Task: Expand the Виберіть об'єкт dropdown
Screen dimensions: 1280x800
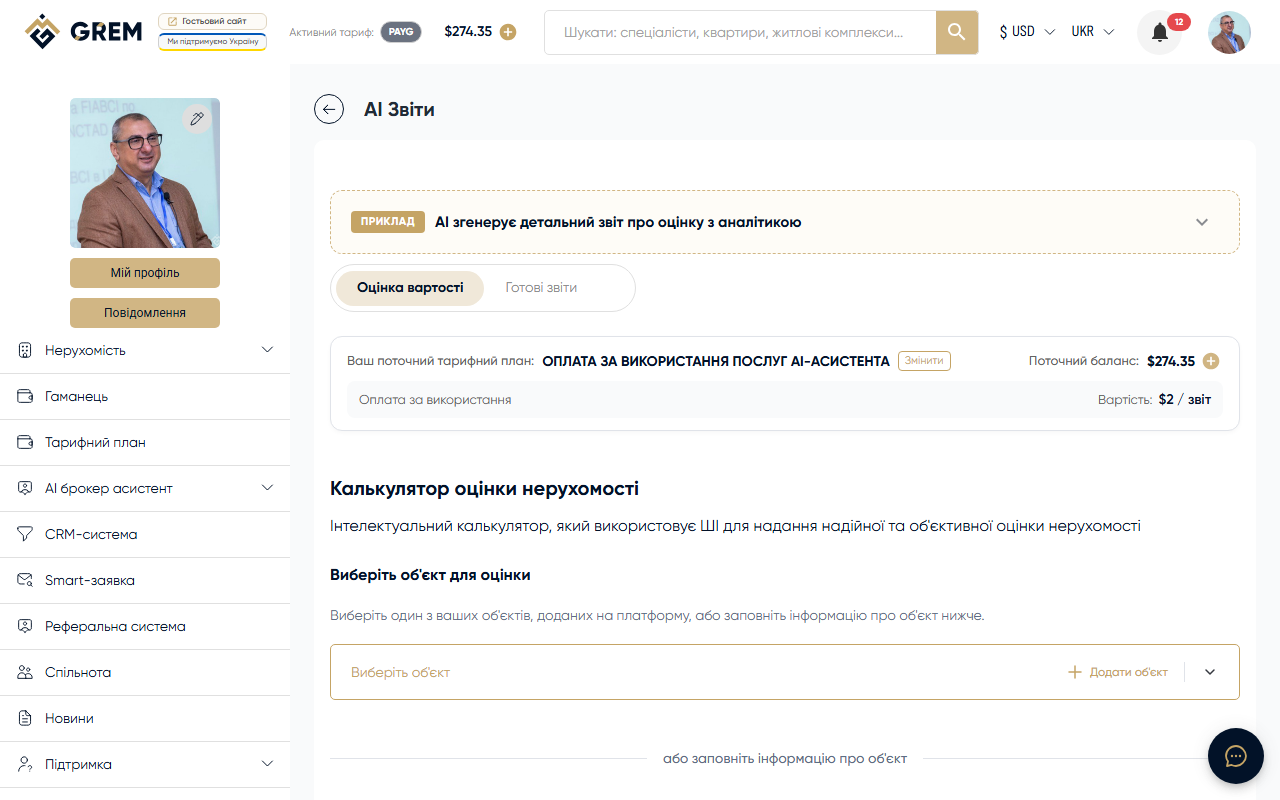Action: pos(1209,672)
